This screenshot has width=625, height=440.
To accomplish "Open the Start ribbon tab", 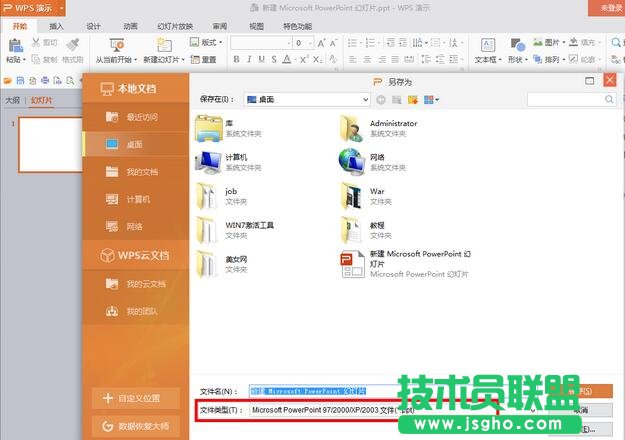I will click(20, 26).
